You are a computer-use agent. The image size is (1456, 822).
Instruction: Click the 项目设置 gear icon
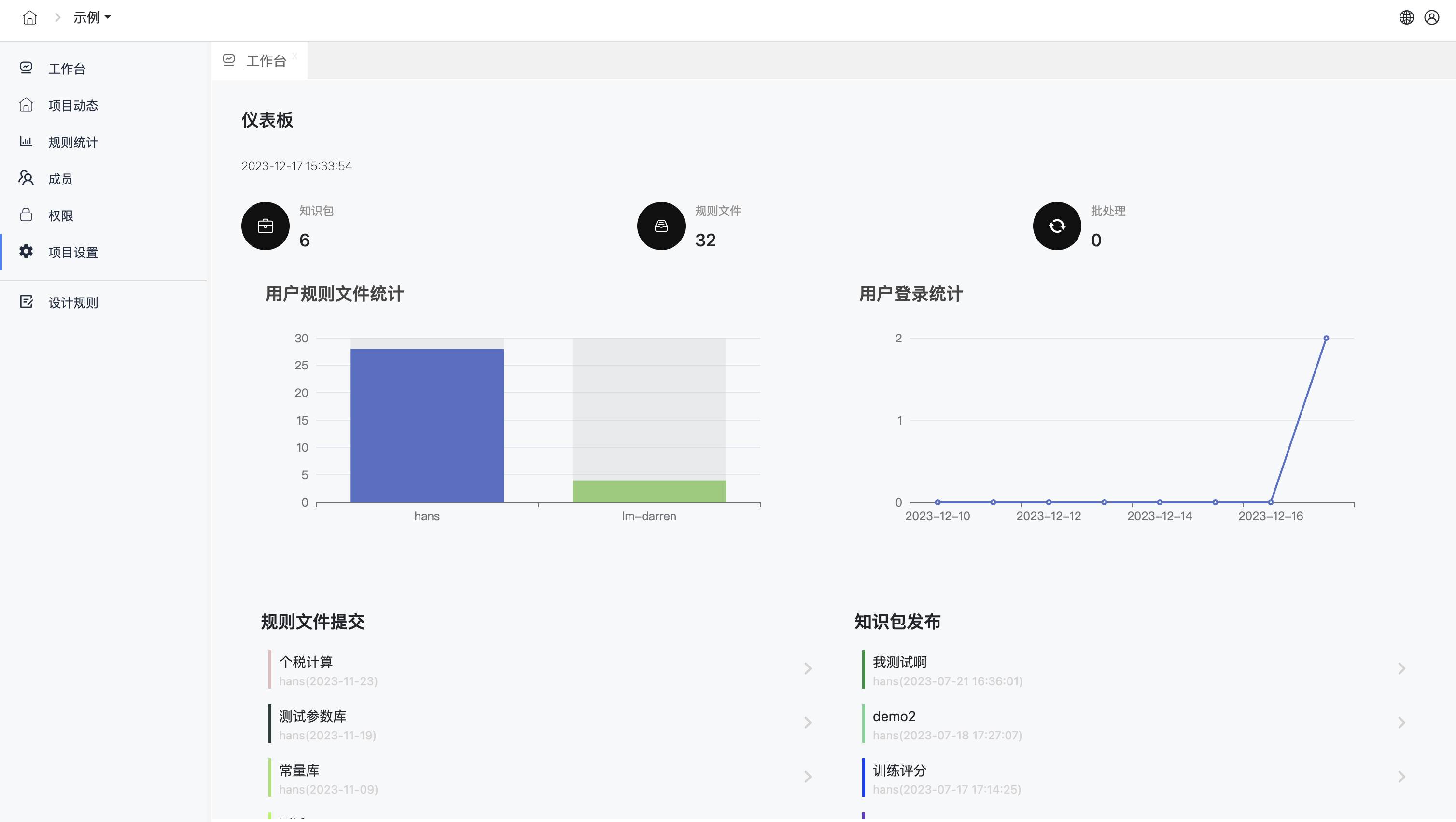(x=26, y=252)
